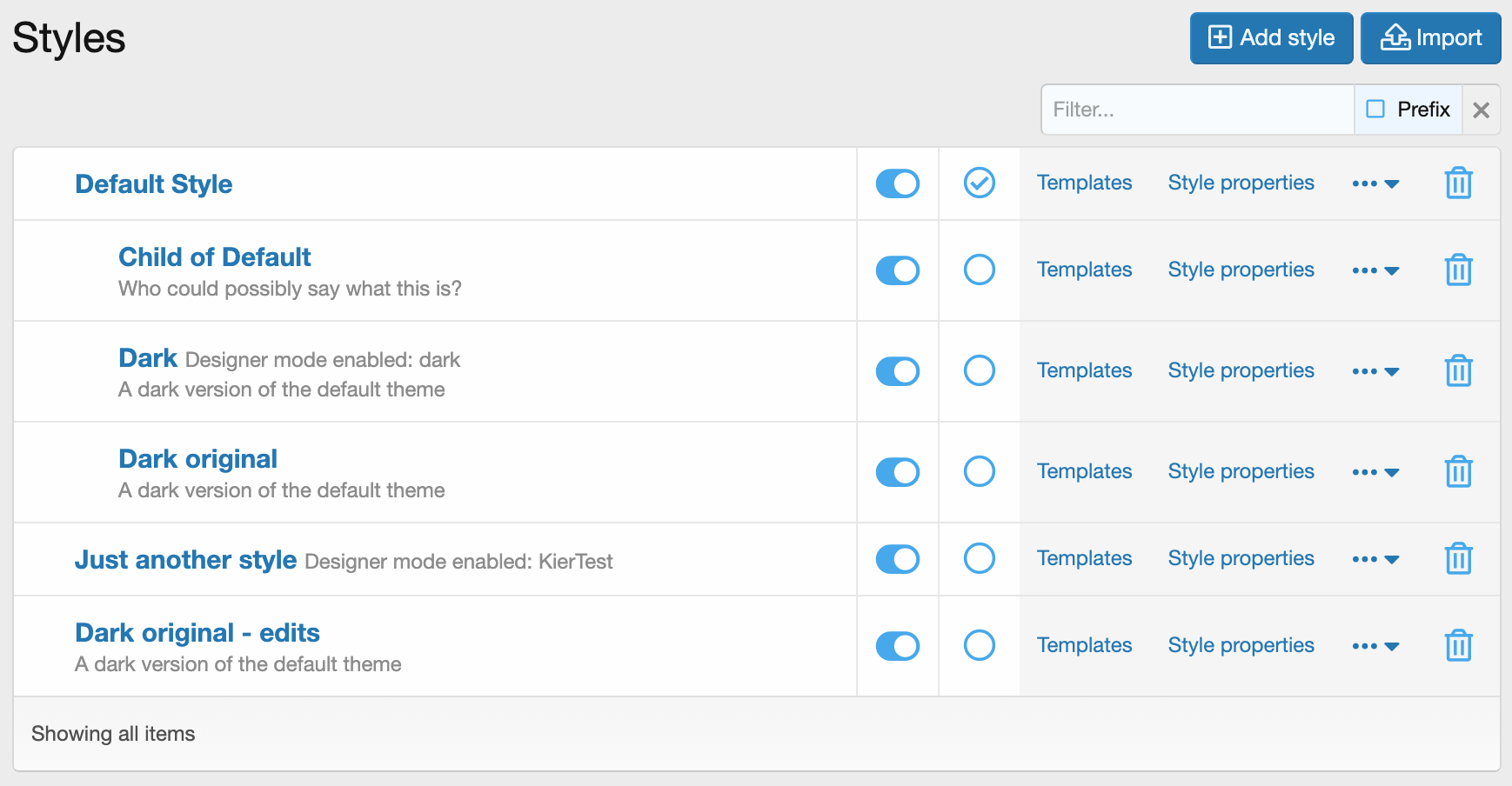Expand more options menu for Dark original
This screenshot has height=786, width=1512.
[x=1375, y=472]
